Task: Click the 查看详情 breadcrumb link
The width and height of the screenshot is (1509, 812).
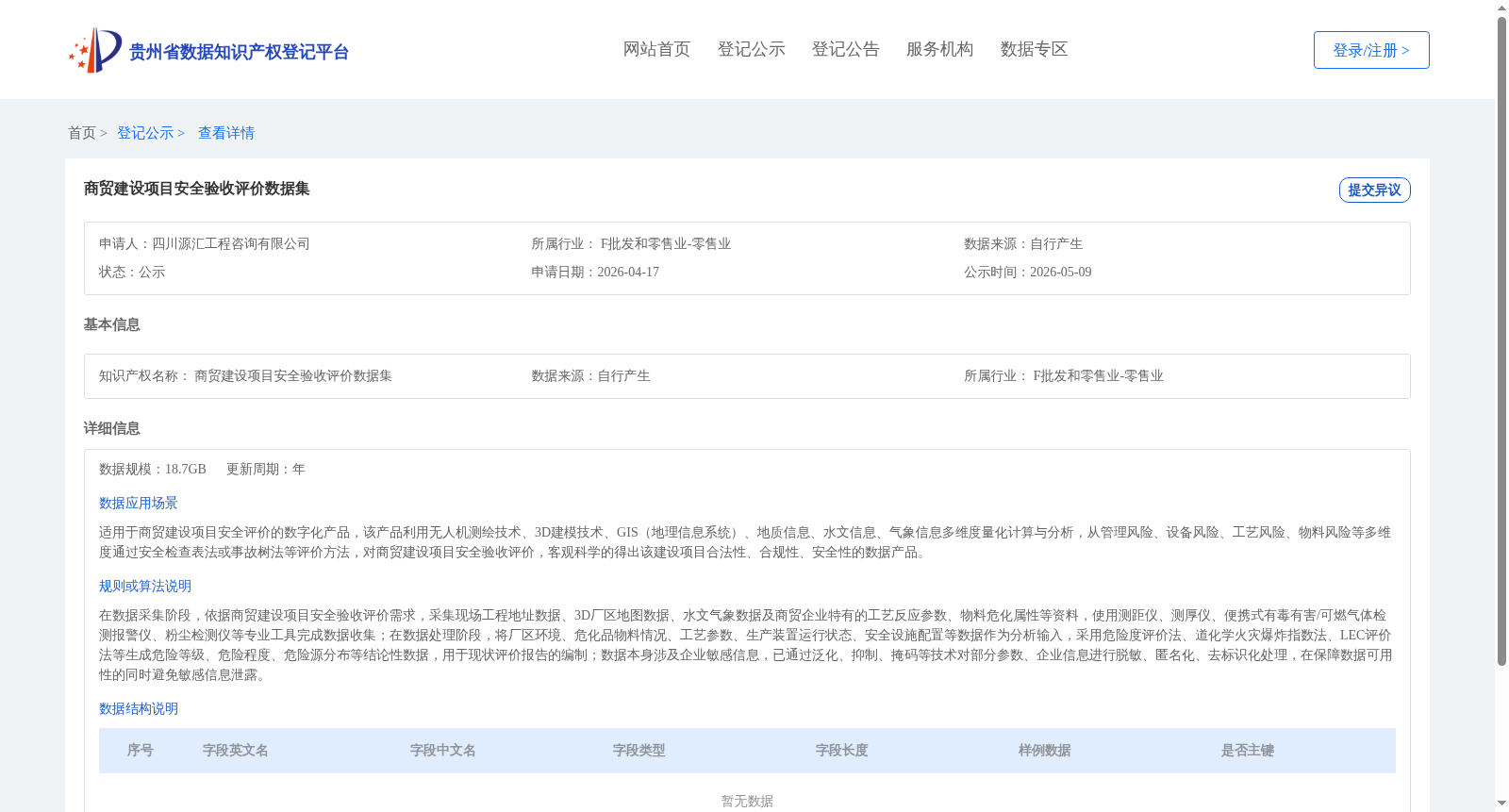Action: coord(226,133)
